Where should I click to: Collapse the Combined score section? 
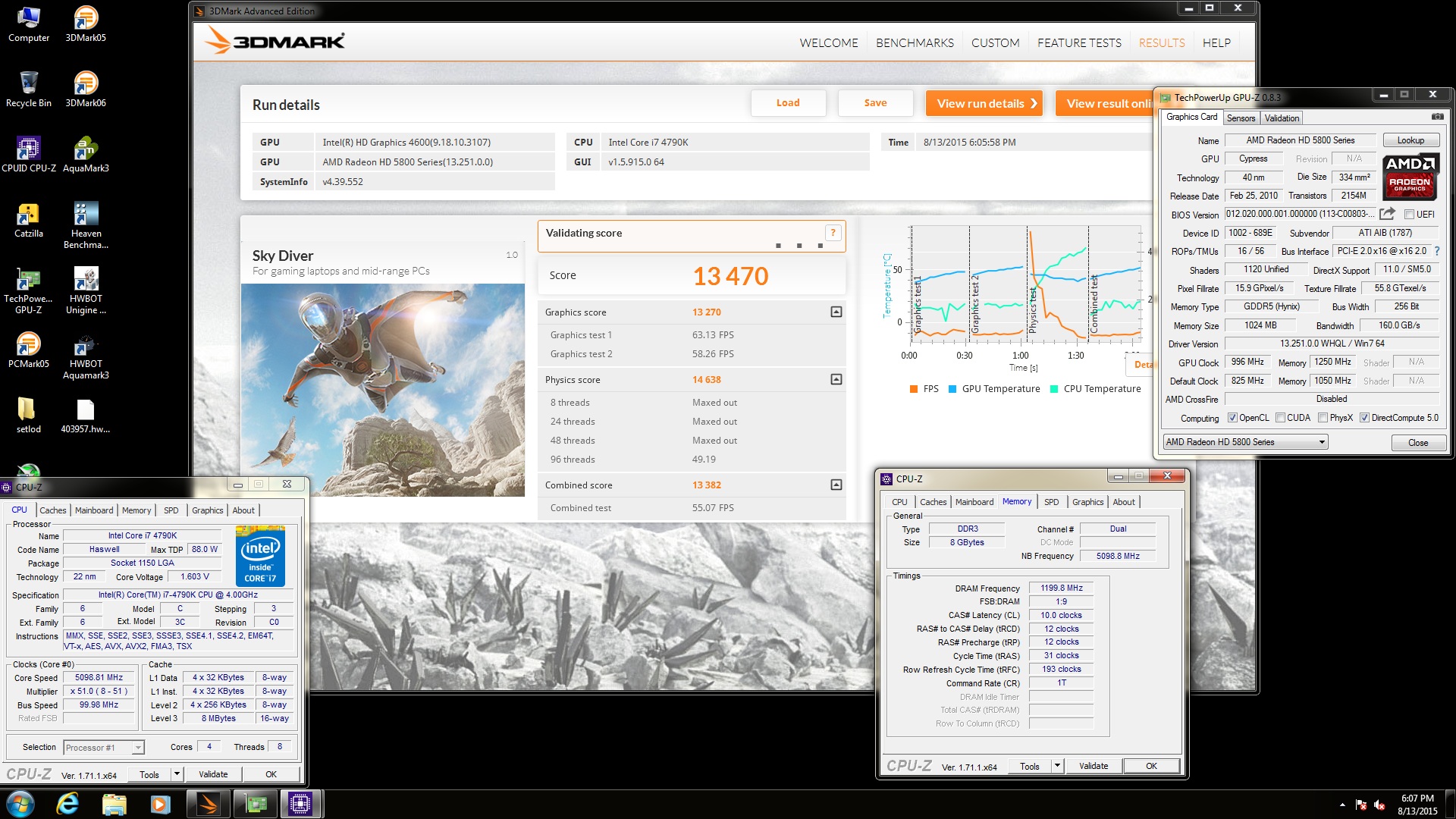click(836, 485)
